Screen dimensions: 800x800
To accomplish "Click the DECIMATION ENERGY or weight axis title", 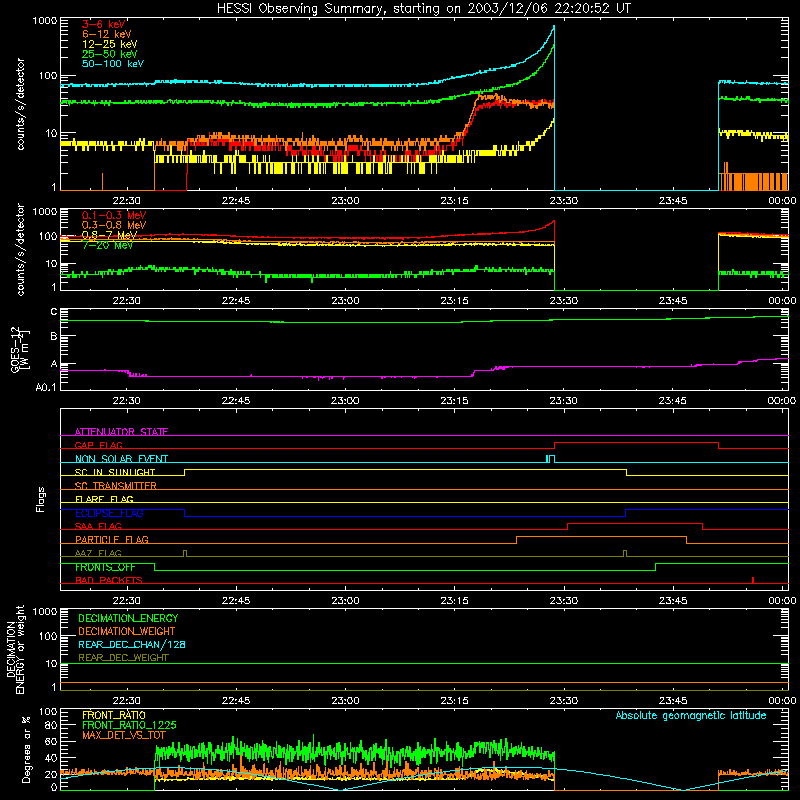I will 15,649.
